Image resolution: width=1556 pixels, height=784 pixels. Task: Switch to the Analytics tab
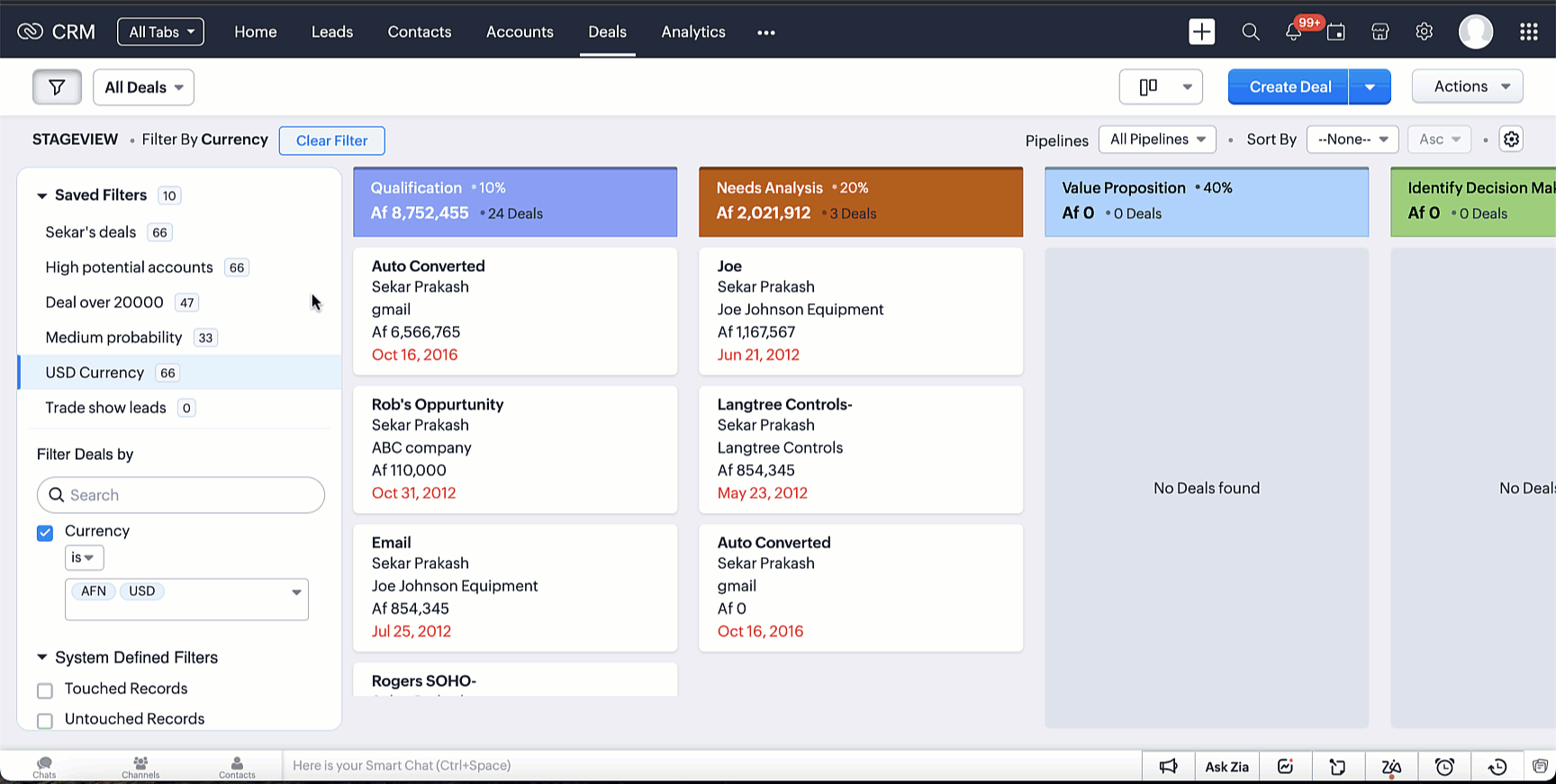tap(692, 32)
